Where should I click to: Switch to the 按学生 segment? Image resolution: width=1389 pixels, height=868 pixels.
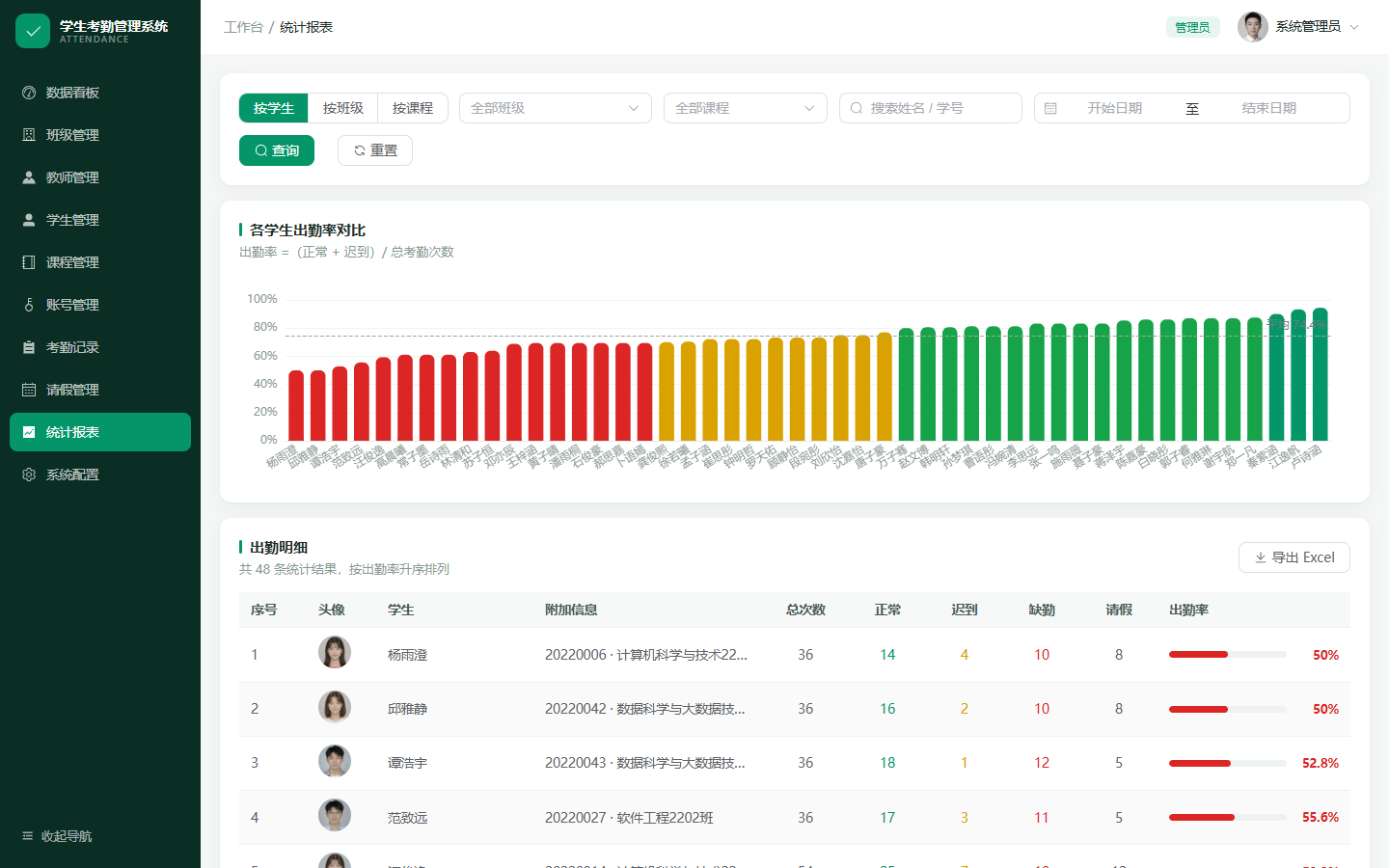click(x=274, y=108)
